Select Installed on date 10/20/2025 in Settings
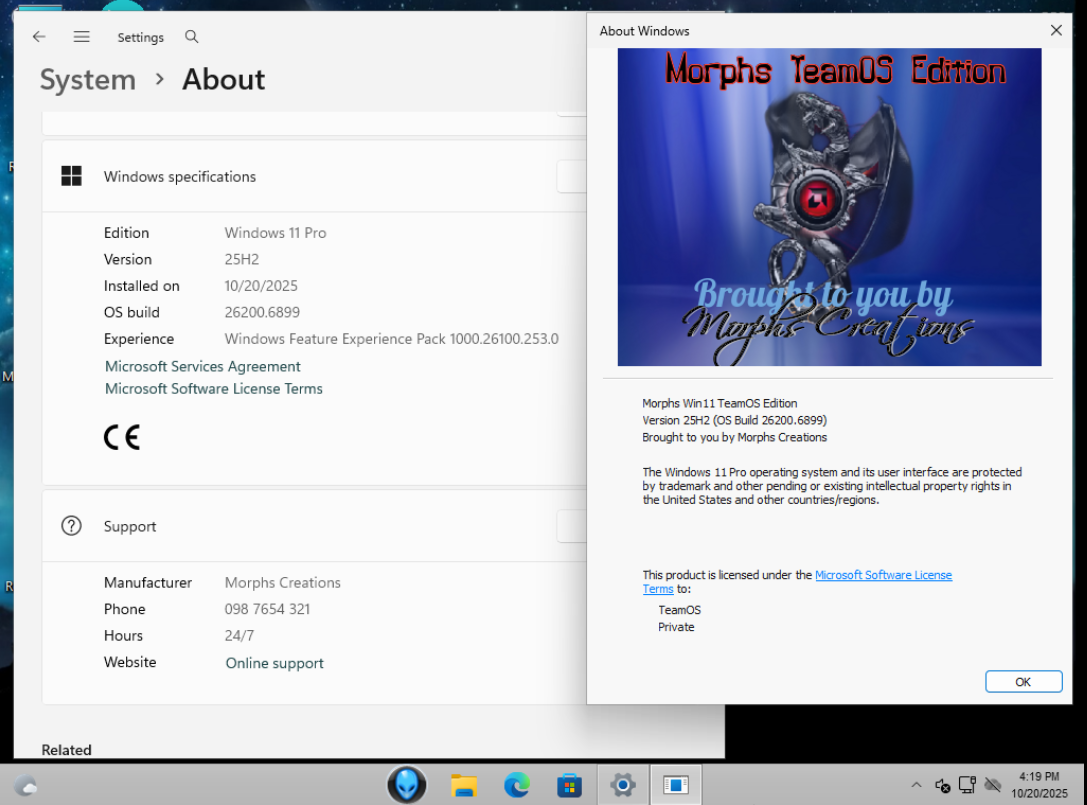The image size is (1087, 805). [261, 286]
